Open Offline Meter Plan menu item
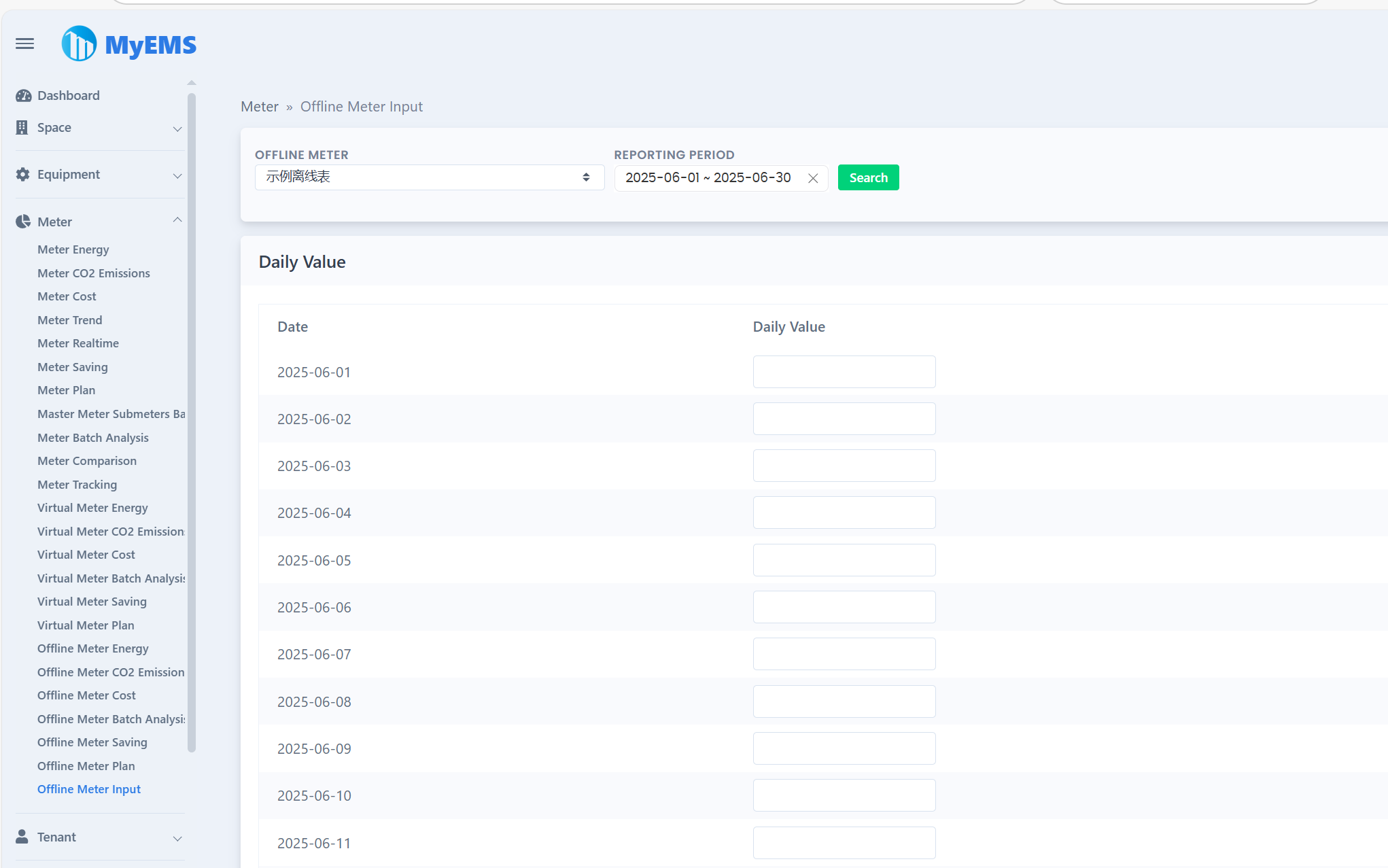 [86, 766]
